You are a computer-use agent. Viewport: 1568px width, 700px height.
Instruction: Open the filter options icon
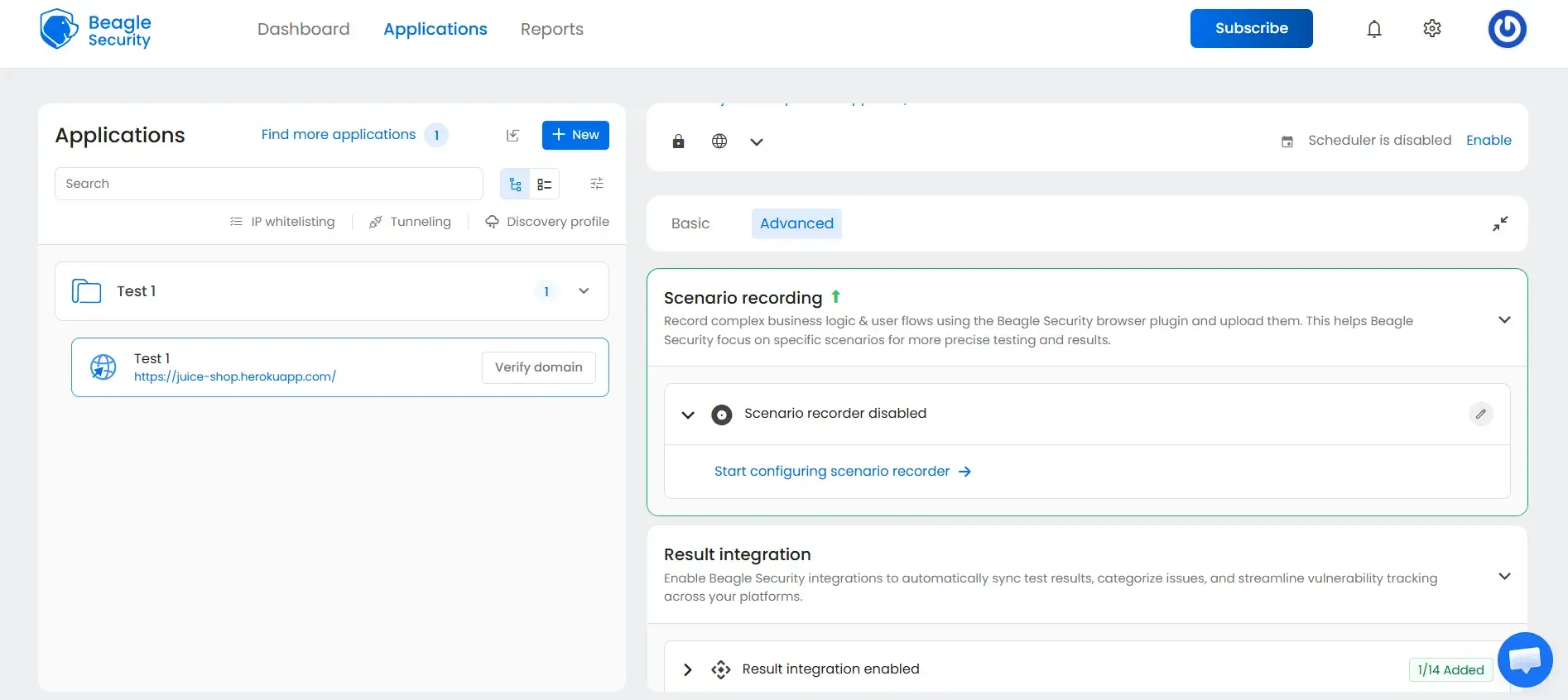point(597,184)
